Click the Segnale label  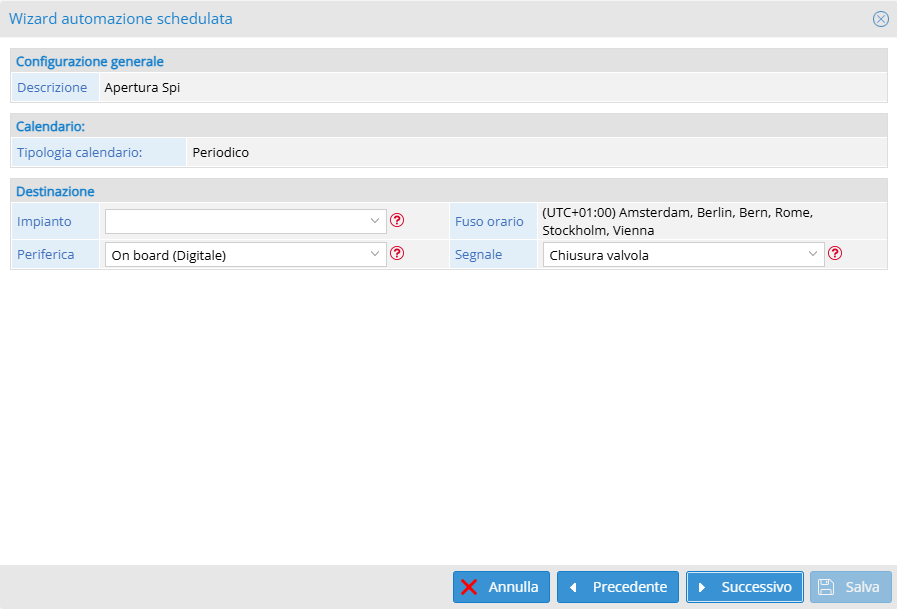[478, 254]
